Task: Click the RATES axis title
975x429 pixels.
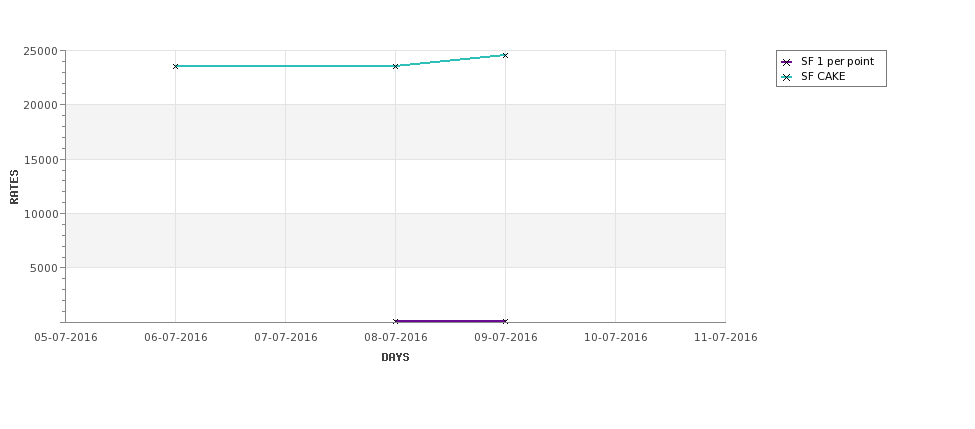Action: 14,187
